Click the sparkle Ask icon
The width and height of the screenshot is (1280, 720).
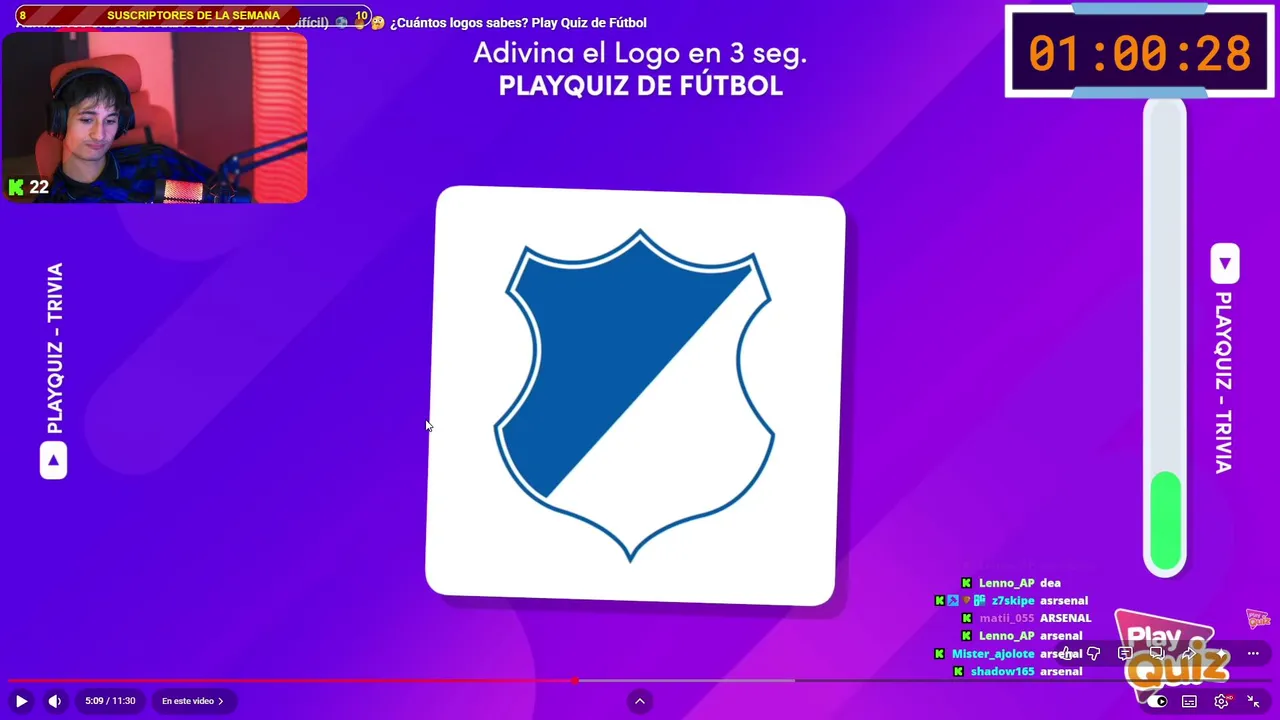(x=1221, y=654)
